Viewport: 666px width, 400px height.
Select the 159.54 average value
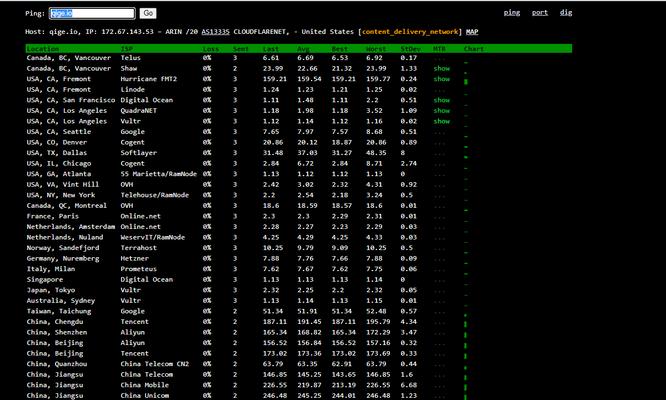point(309,79)
